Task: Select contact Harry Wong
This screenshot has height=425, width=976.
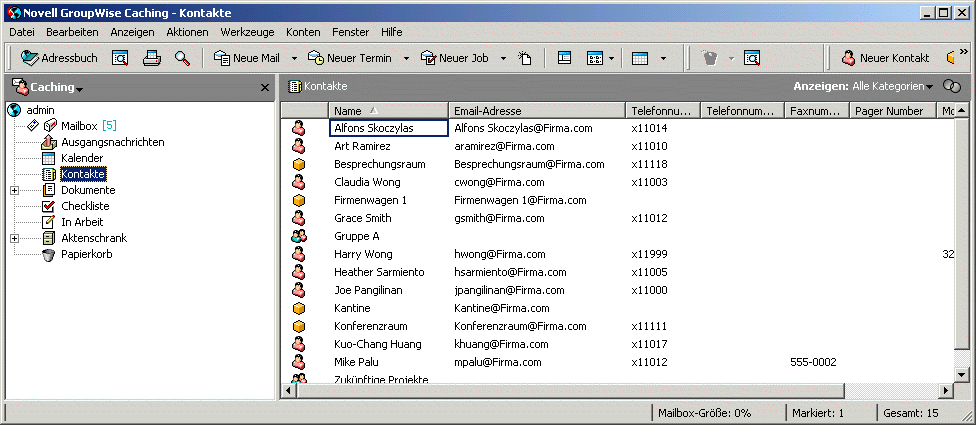Action: tap(363, 254)
